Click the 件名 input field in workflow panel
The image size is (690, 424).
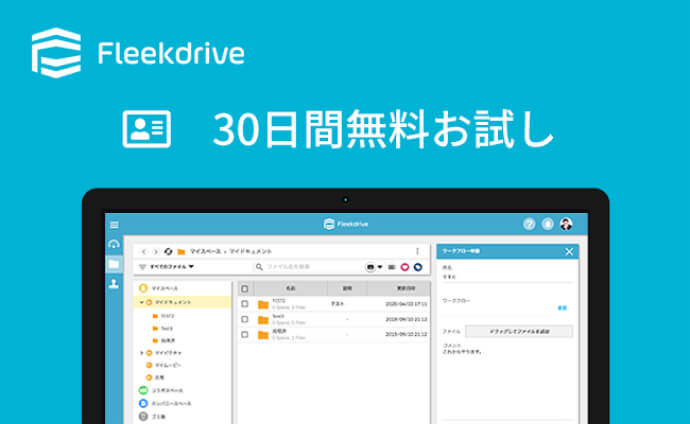click(507, 277)
